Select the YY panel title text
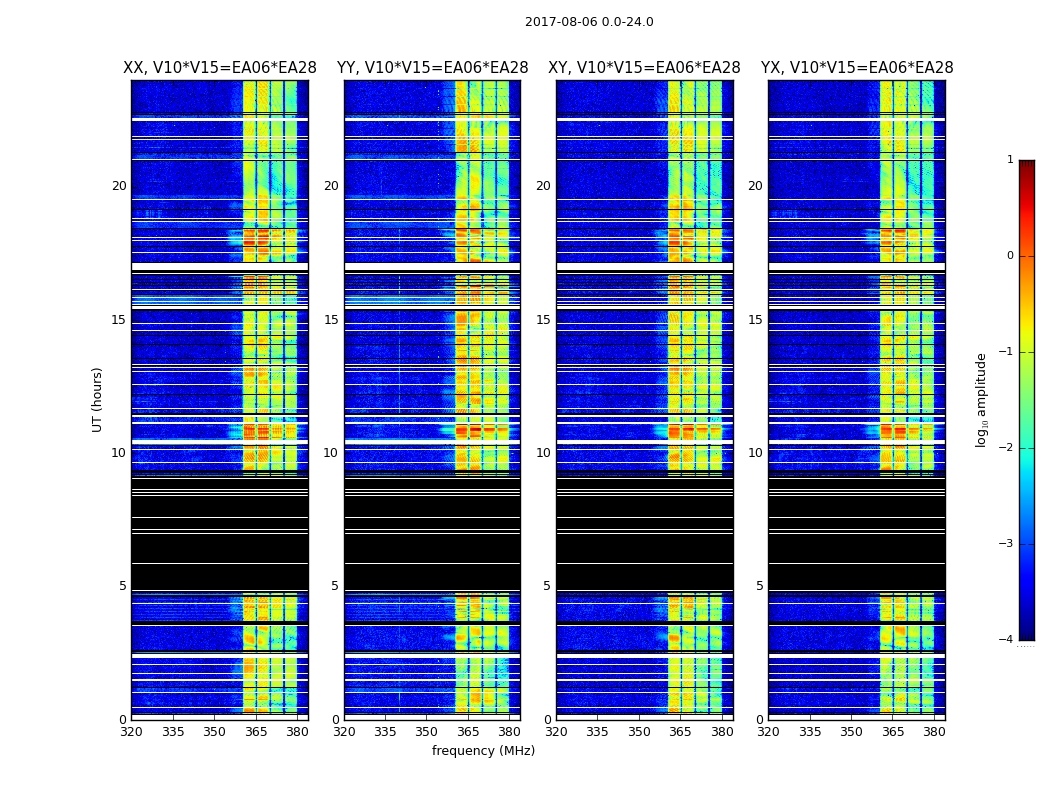Viewport: 1050px width, 800px height. 432,68
